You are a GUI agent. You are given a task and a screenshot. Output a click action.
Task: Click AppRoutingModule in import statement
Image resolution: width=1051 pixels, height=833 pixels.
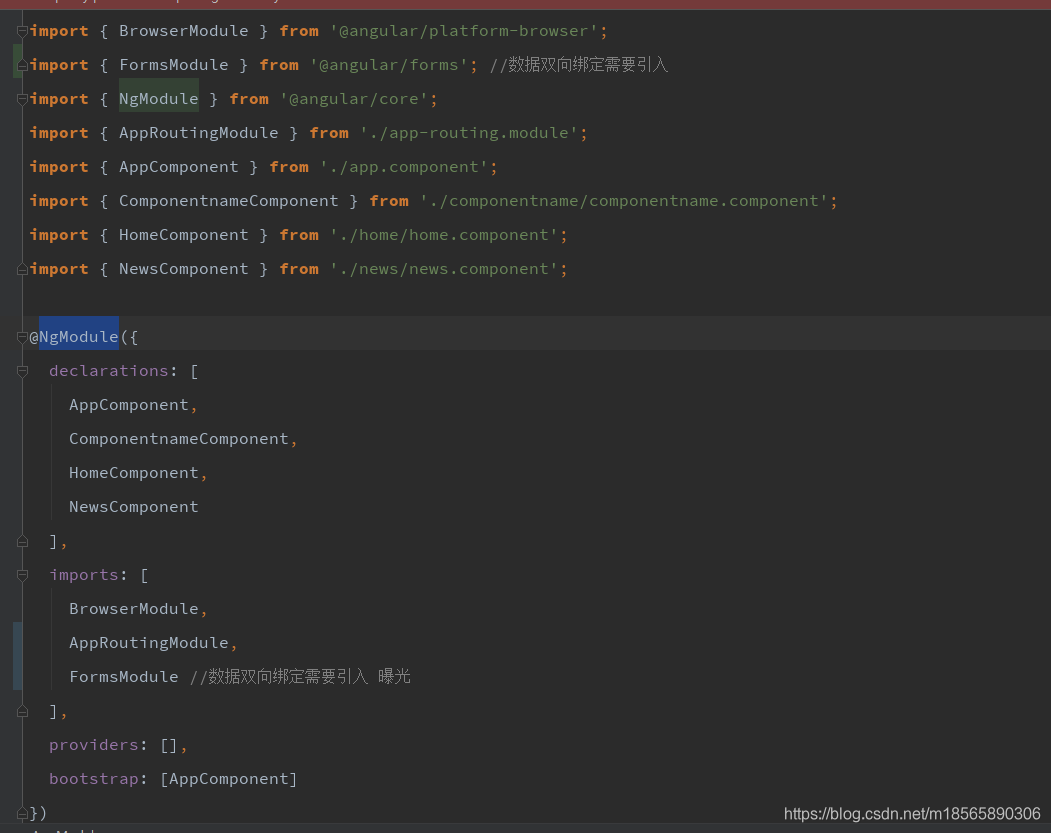click(x=198, y=133)
